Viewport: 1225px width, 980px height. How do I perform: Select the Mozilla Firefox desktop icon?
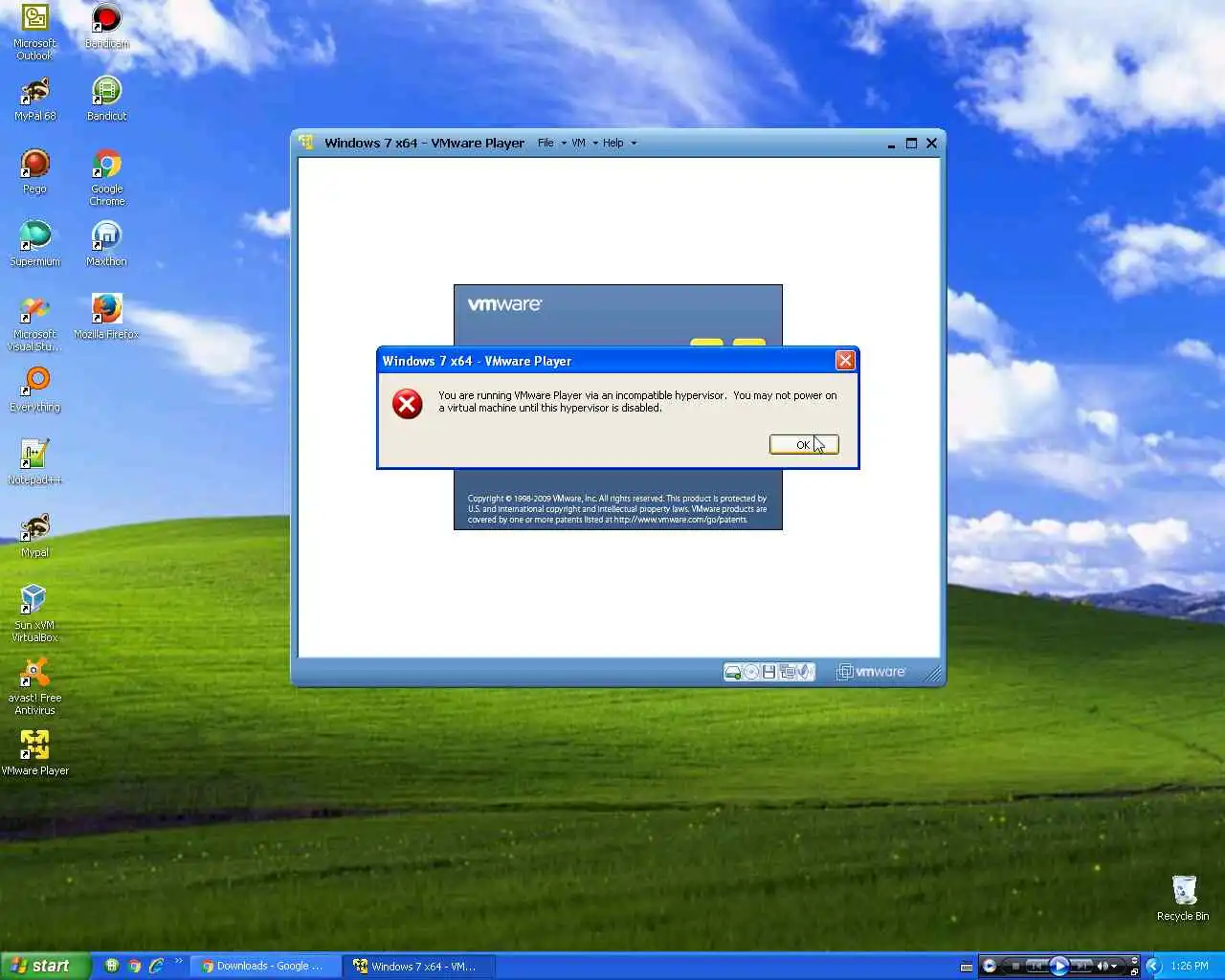(x=106, y=317)
